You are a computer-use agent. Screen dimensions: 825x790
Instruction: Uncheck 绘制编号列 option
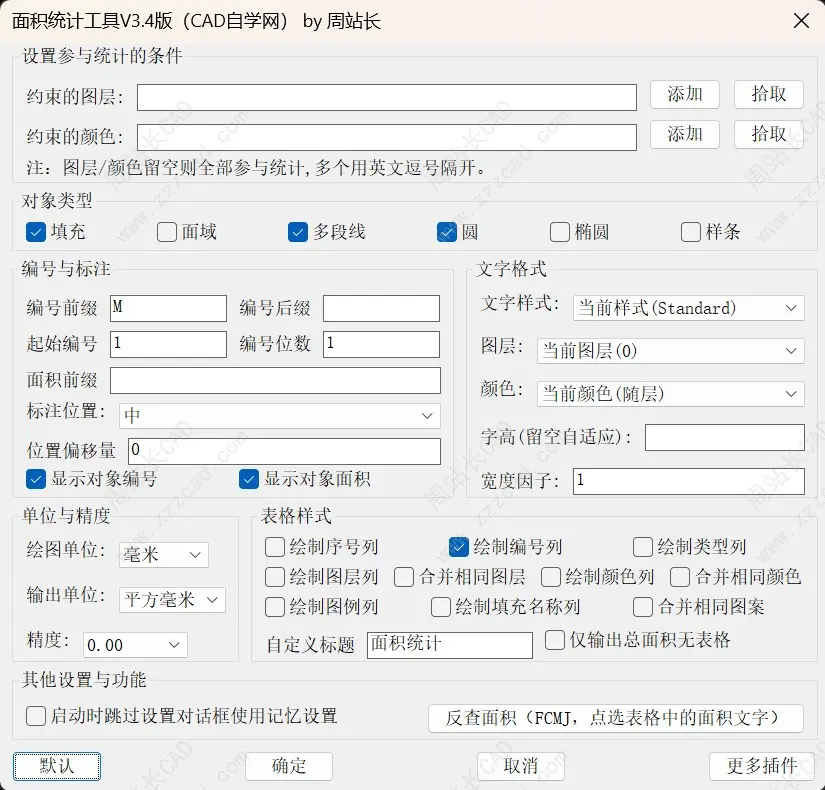coord(458,547)
